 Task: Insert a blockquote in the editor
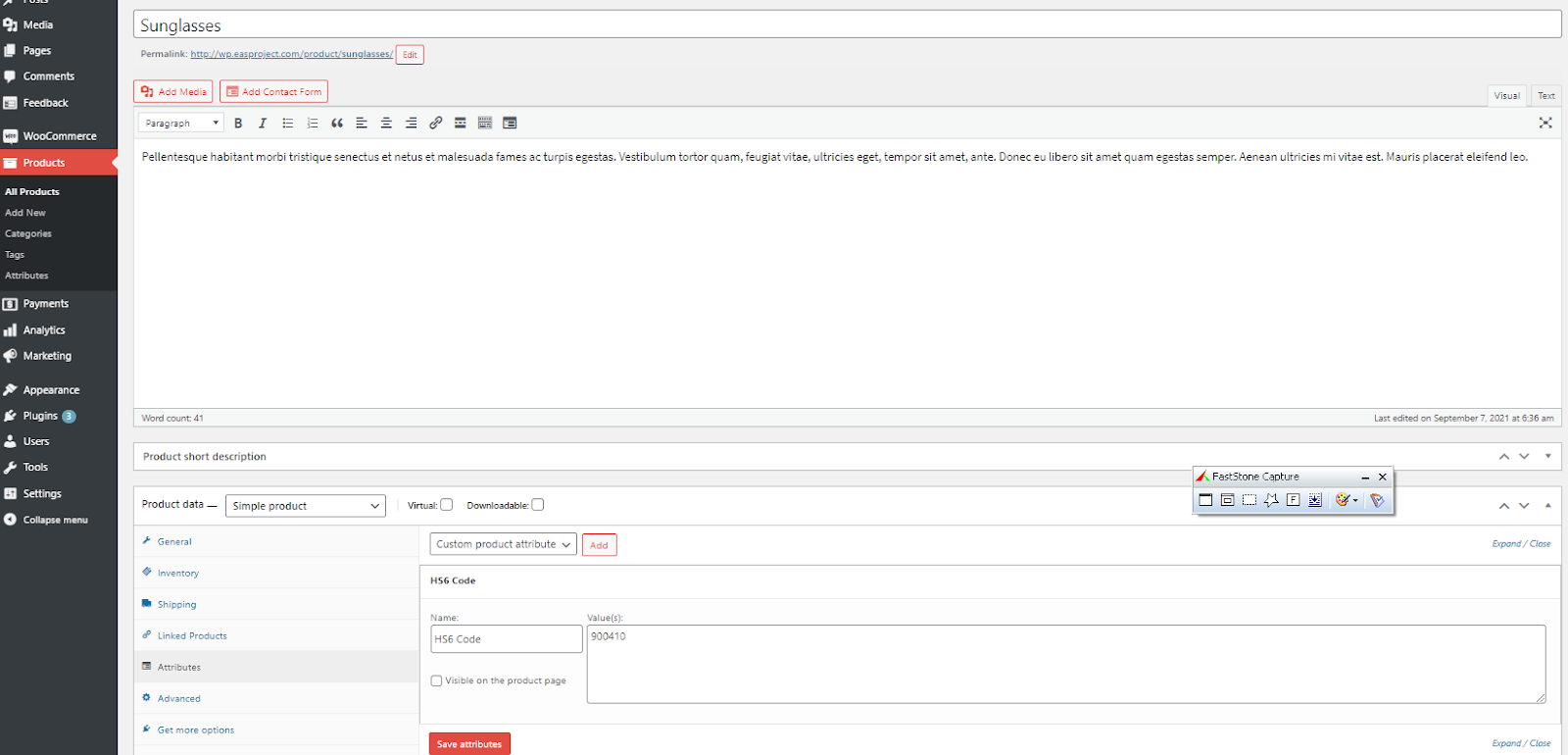[x=337, y=124]
